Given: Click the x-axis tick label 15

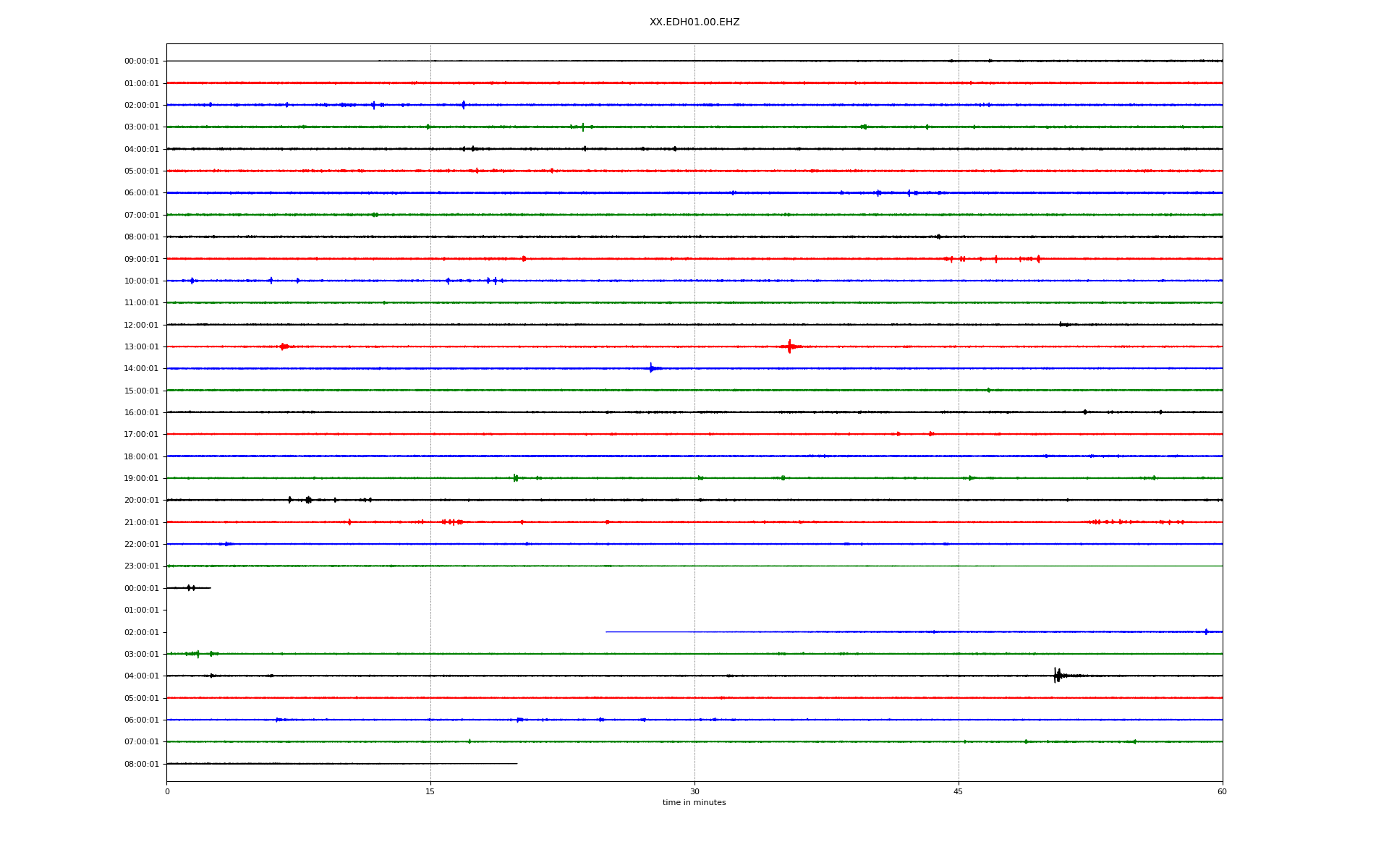Looking at the screenshot, I should (x=430, y=791).
